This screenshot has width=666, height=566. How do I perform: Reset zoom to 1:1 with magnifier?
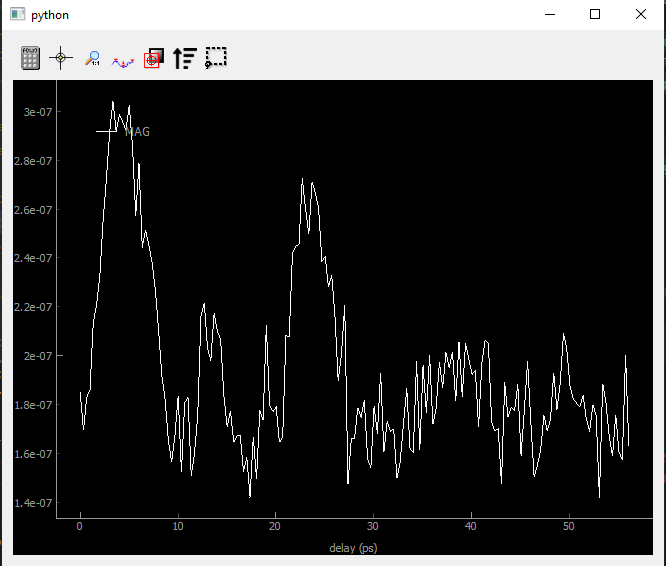tap(92, 58)
